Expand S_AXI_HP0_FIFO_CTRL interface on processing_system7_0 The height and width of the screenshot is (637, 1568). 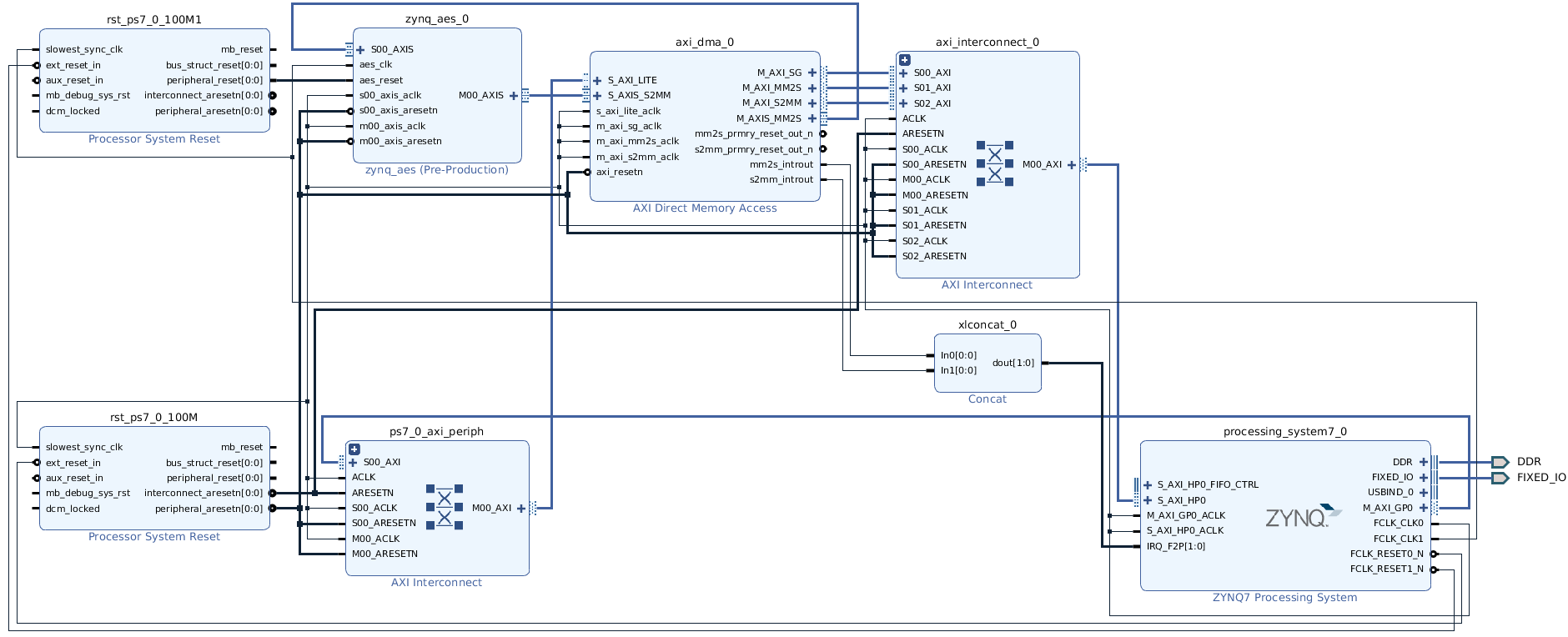pyautogui.click(x=1148, y=485)
